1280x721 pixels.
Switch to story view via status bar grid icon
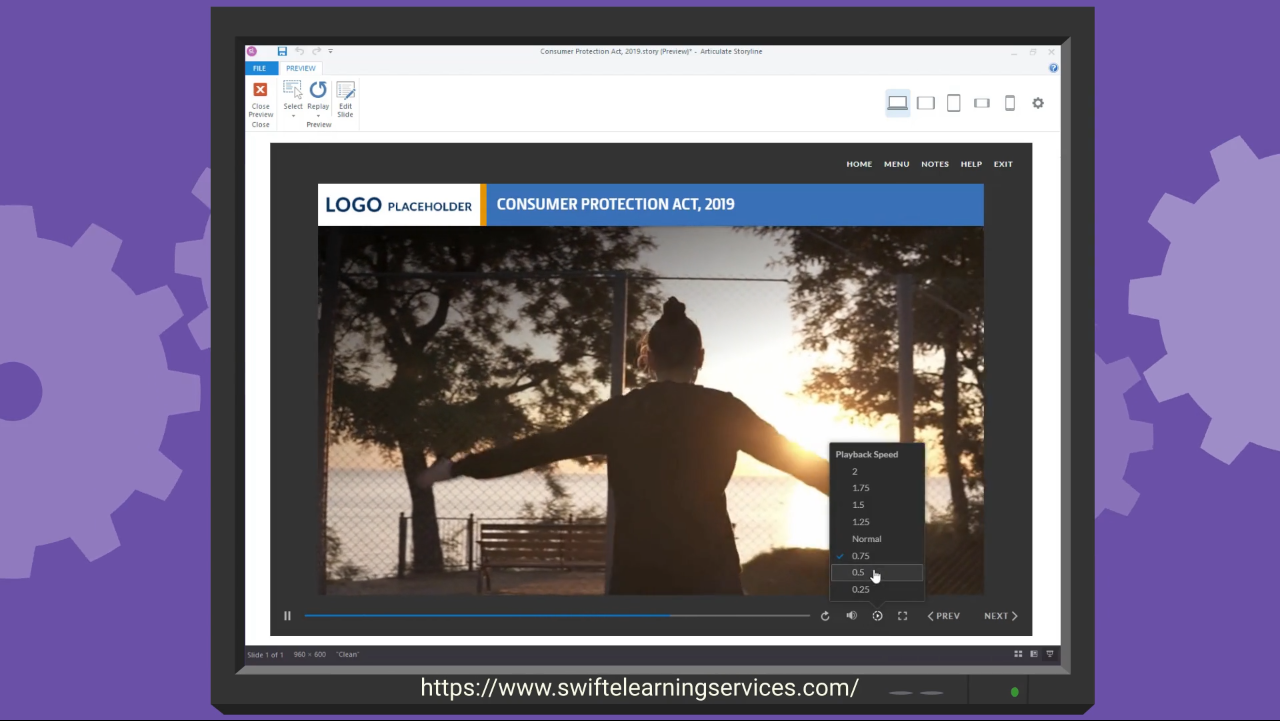coord(1018,654)
